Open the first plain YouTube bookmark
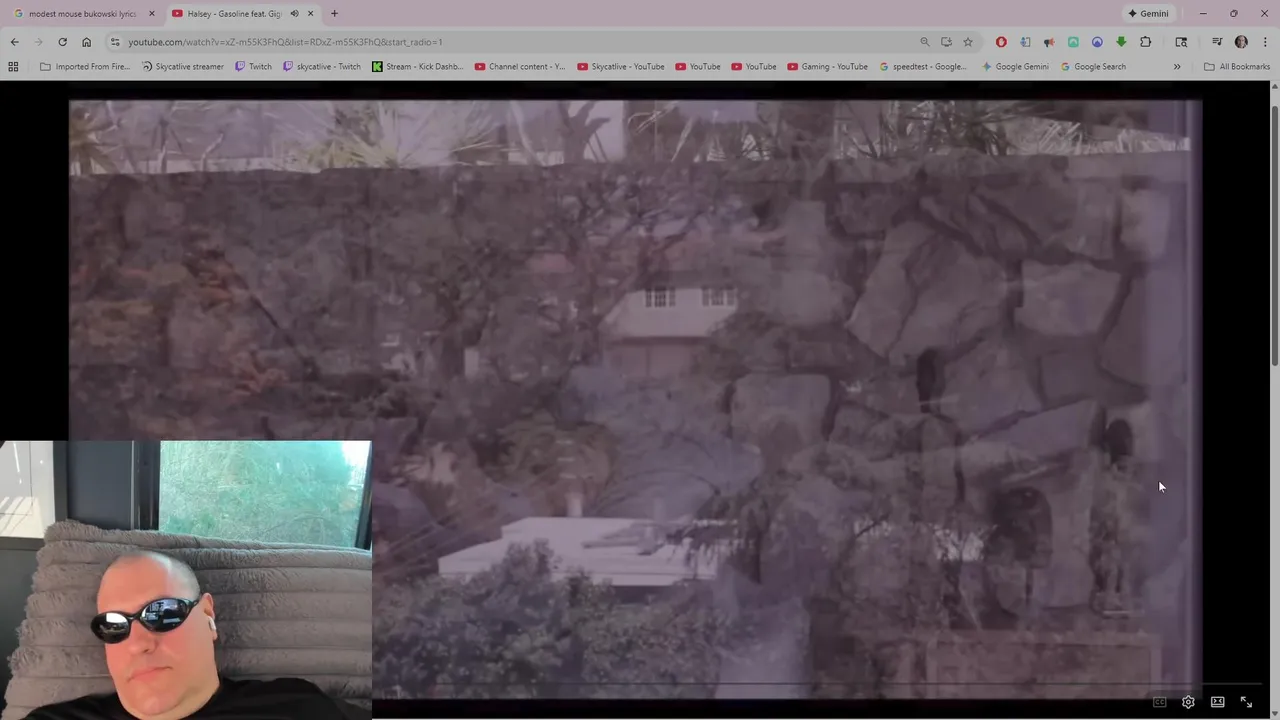Screen dimensions: 1280x720 (698, 67)
